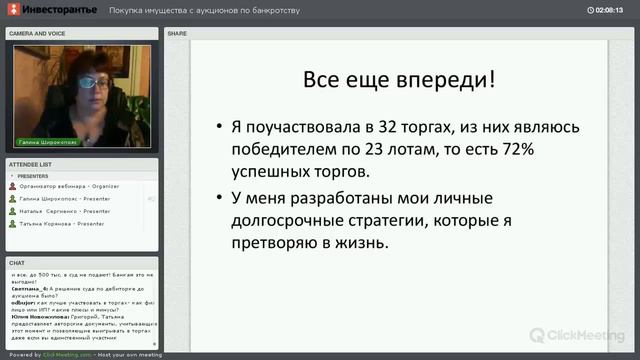Click the 02:08:13 session timer
This screenshot has height=360, width=640.
[609, 10]
